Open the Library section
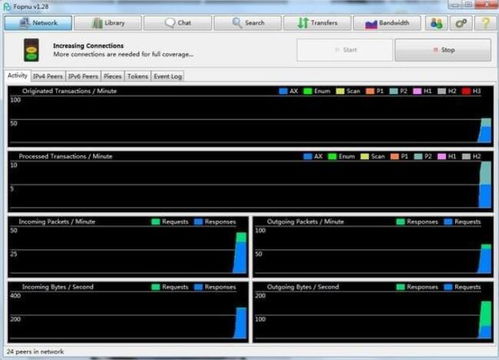Image resolution: width=499 pixels, height=360 pixels. (108, 23)
